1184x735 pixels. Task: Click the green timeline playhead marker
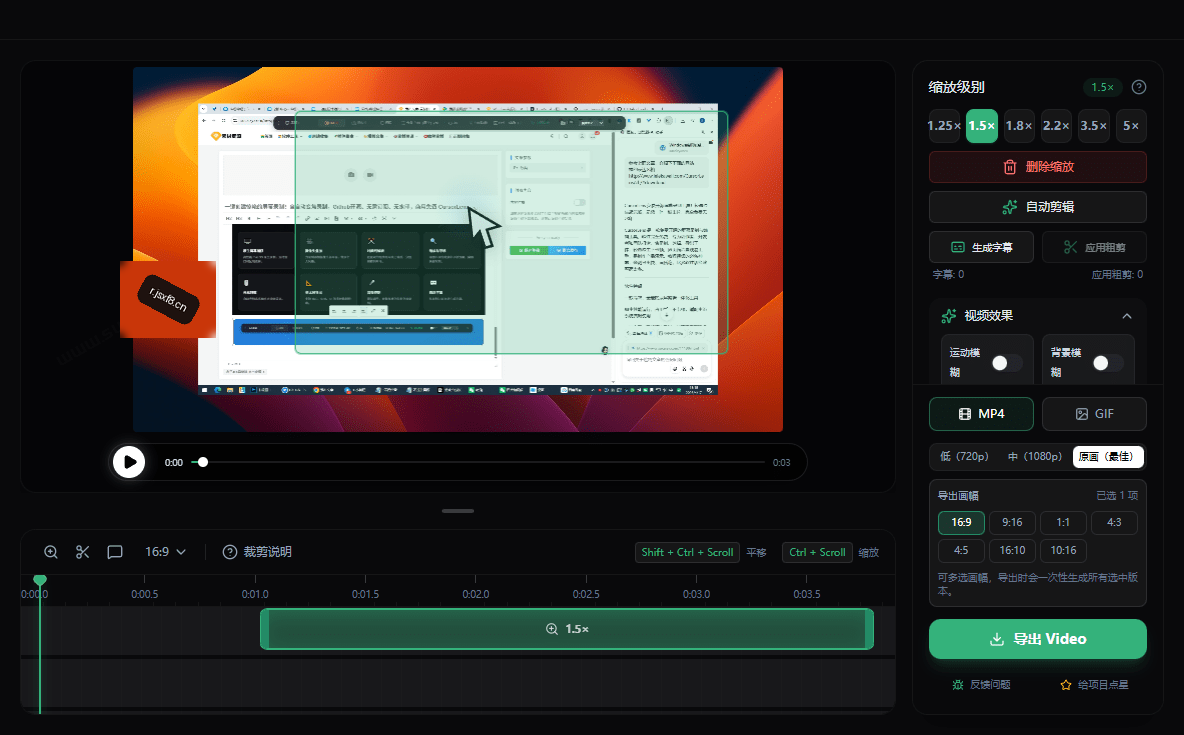(40, 580)
